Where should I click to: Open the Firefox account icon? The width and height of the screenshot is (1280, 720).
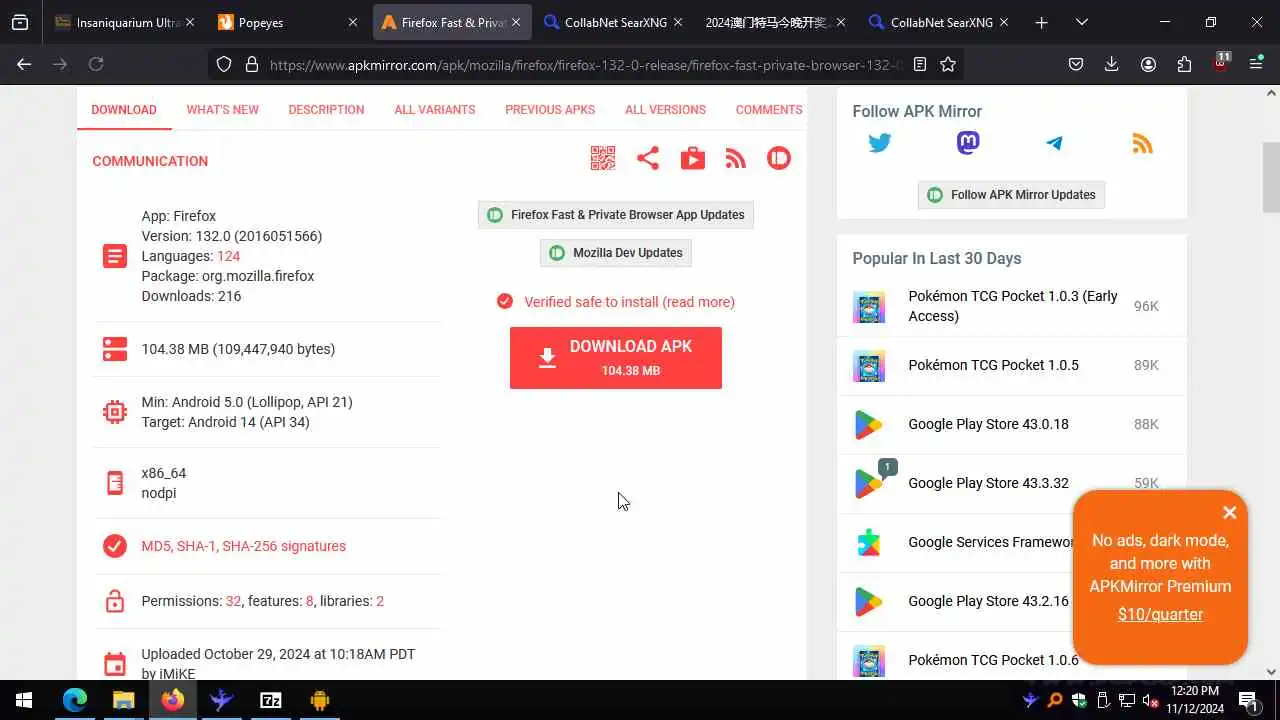(x=1148, y=64)
